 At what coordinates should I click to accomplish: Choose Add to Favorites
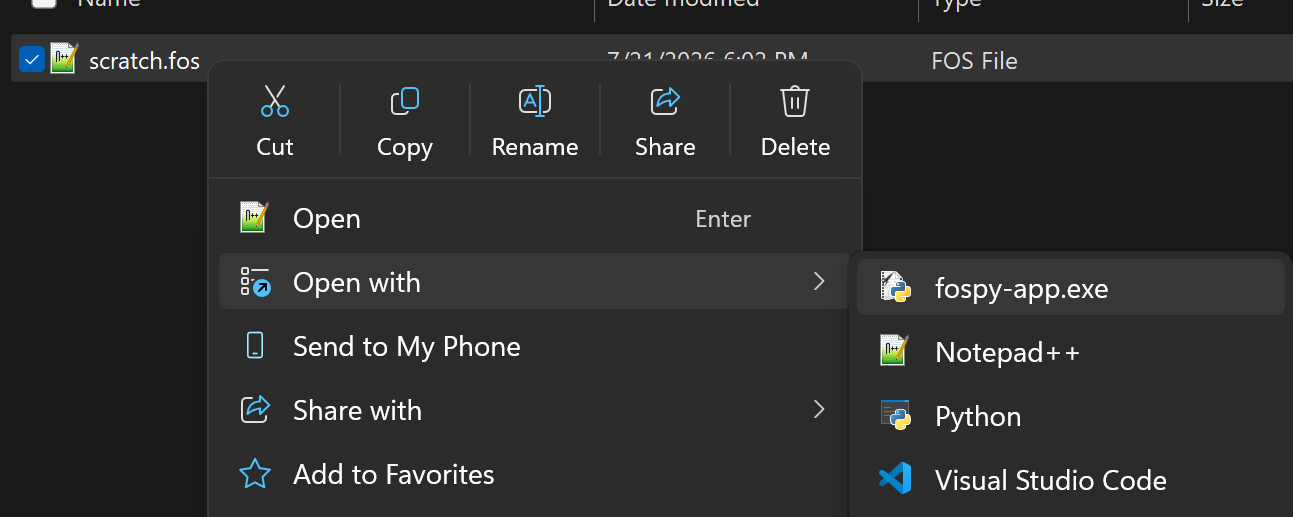(x=534, y=474)
